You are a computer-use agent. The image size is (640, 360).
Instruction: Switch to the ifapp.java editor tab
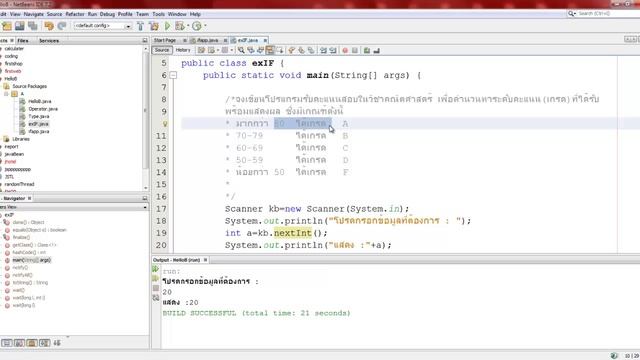207,40
